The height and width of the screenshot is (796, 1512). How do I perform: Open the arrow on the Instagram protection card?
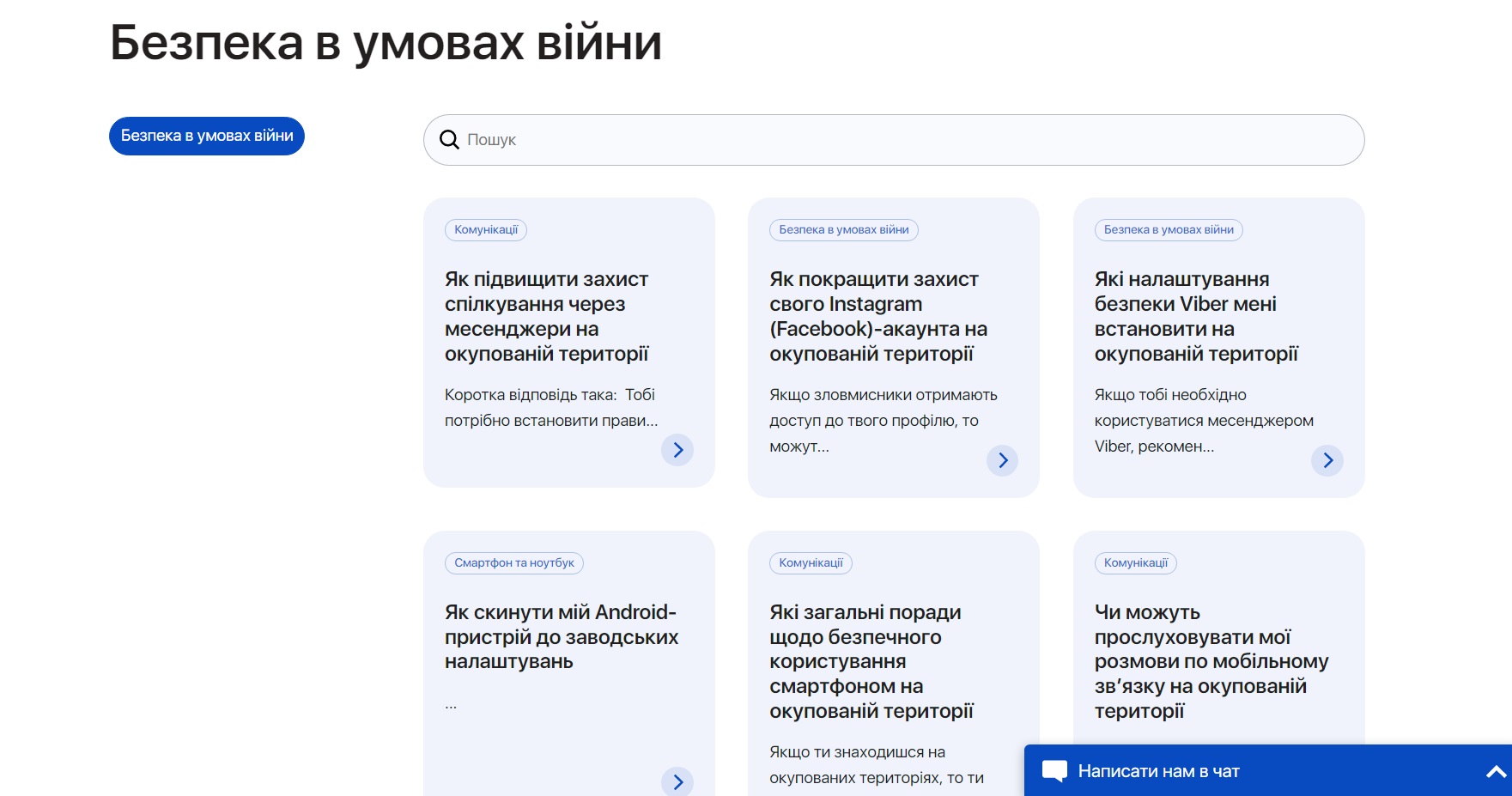[1002, 460]
